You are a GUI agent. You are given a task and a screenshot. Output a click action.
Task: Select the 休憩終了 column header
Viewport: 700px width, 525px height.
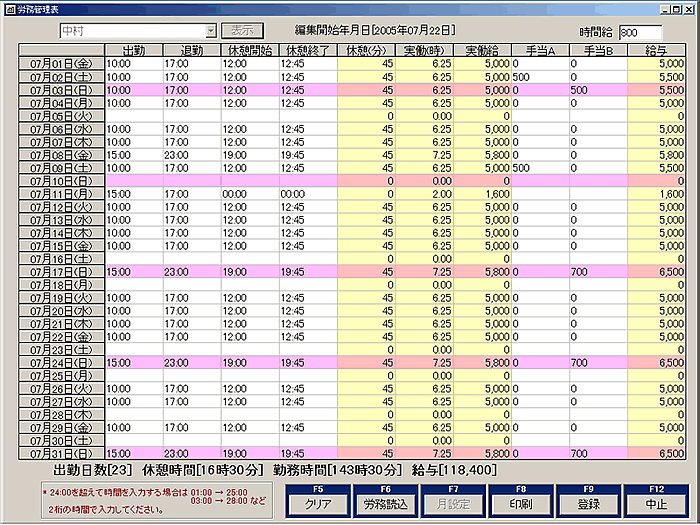308,50
